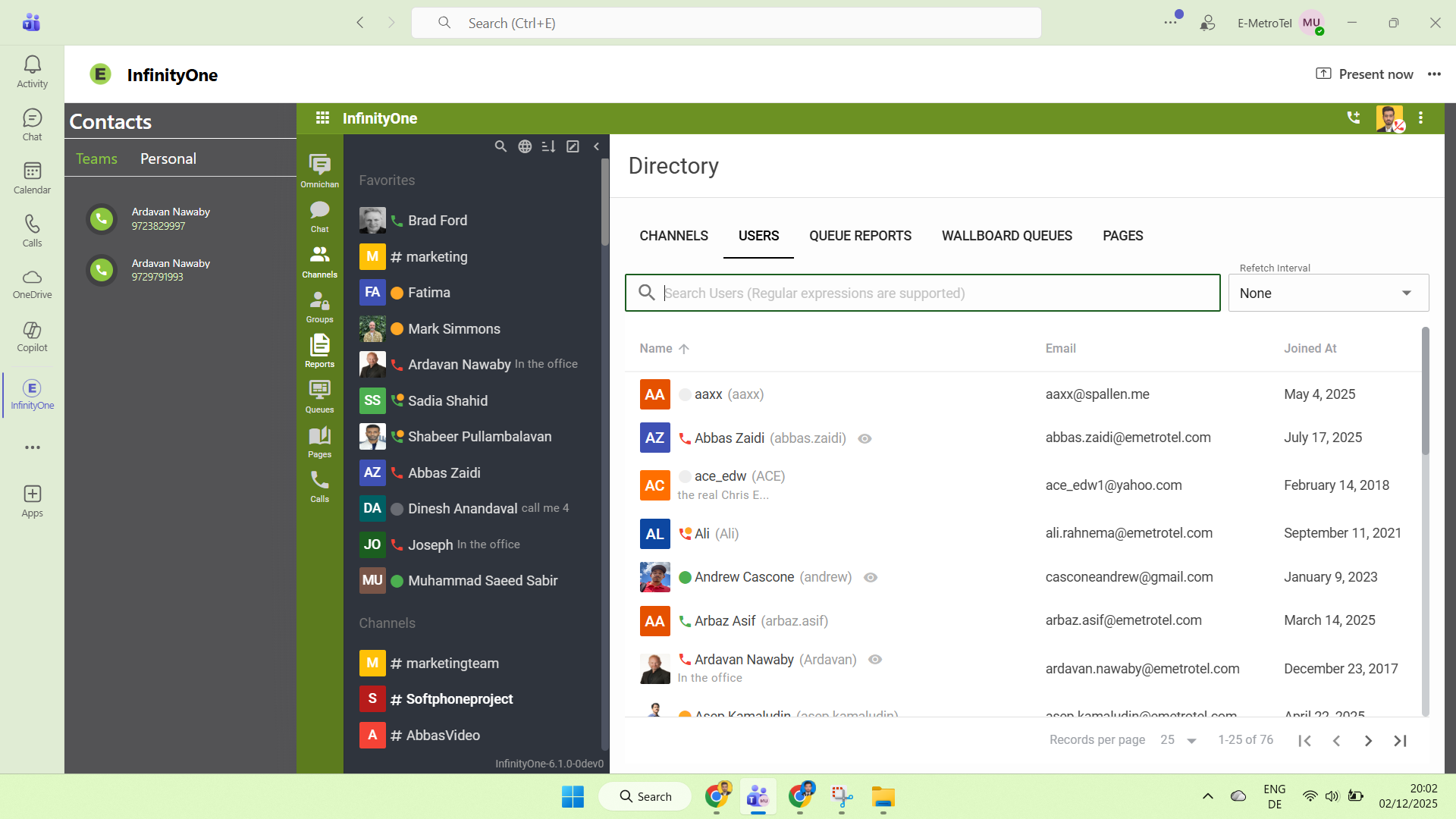Open the E-MetroTel MU account menu

[x=1312, y=23]
